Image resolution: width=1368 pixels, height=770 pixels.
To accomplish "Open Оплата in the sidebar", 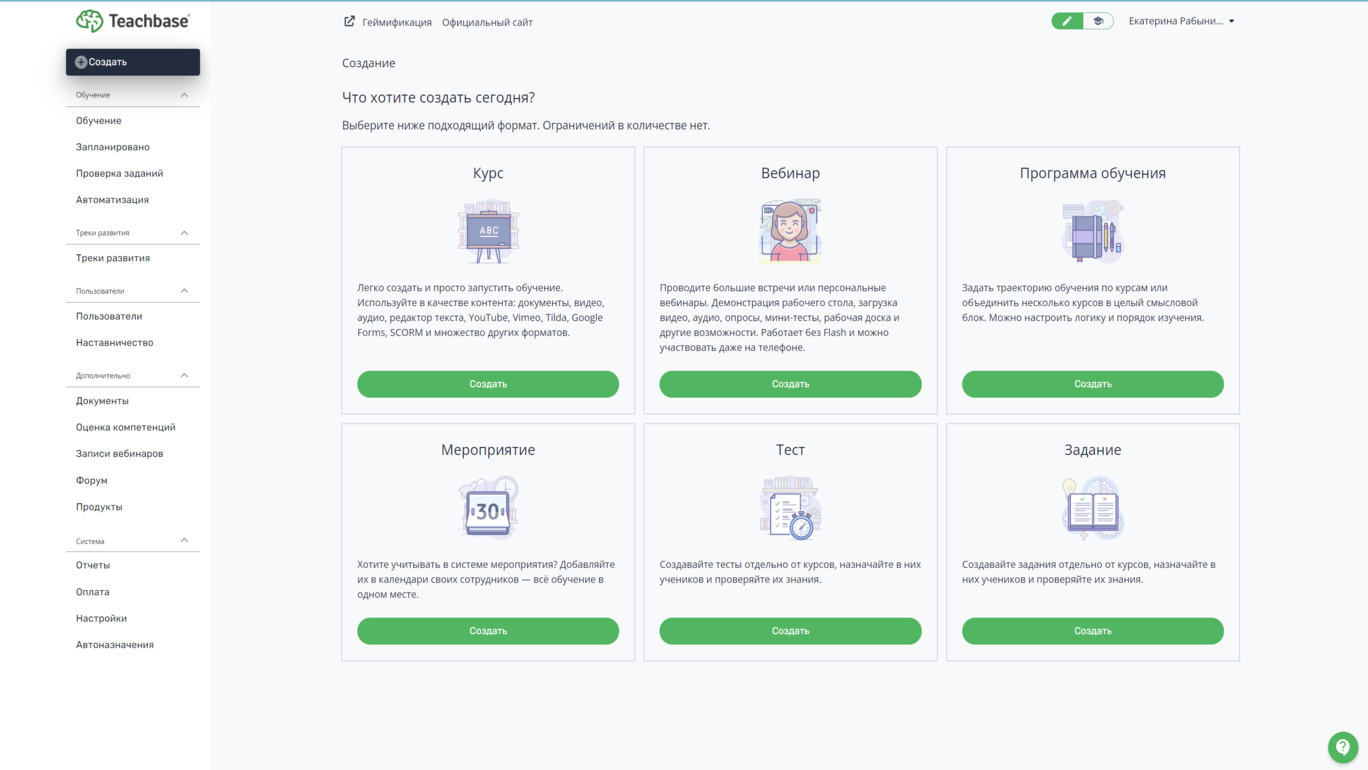I will [92, 592].
